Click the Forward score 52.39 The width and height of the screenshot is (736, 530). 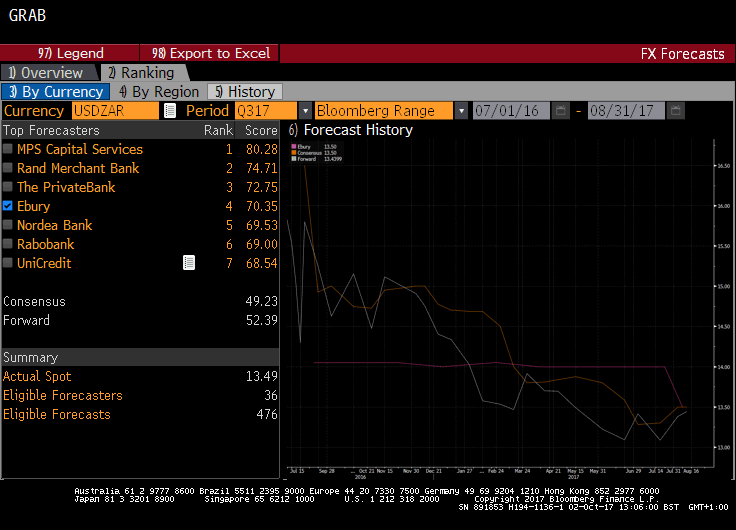pyautogui.click(x=261, y=320)
